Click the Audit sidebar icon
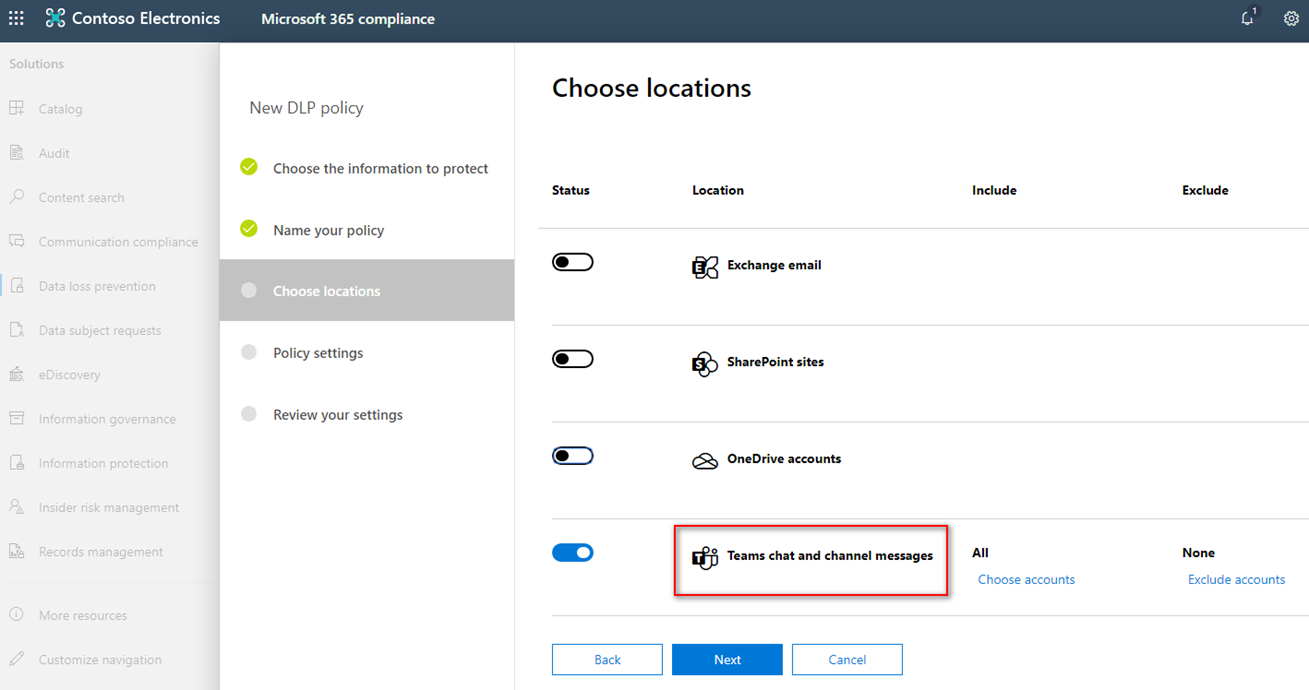This screenshot has height=690, width=1309. 17,152
